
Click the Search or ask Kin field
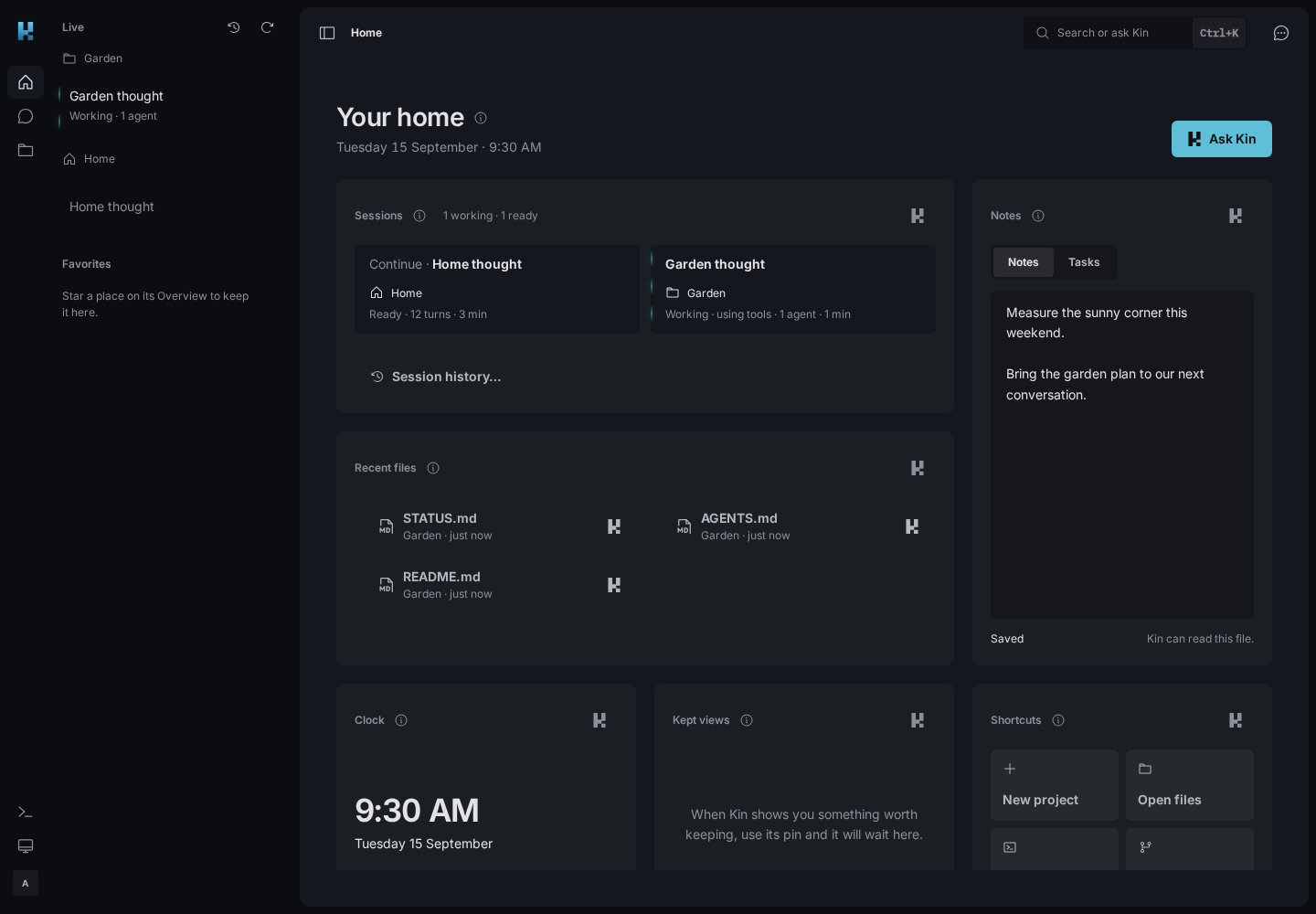point(1135,33)
